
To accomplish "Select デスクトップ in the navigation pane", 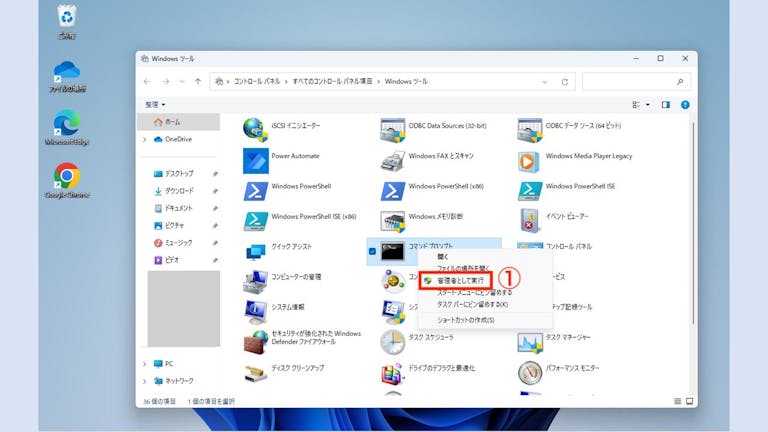I will [179, 174].
